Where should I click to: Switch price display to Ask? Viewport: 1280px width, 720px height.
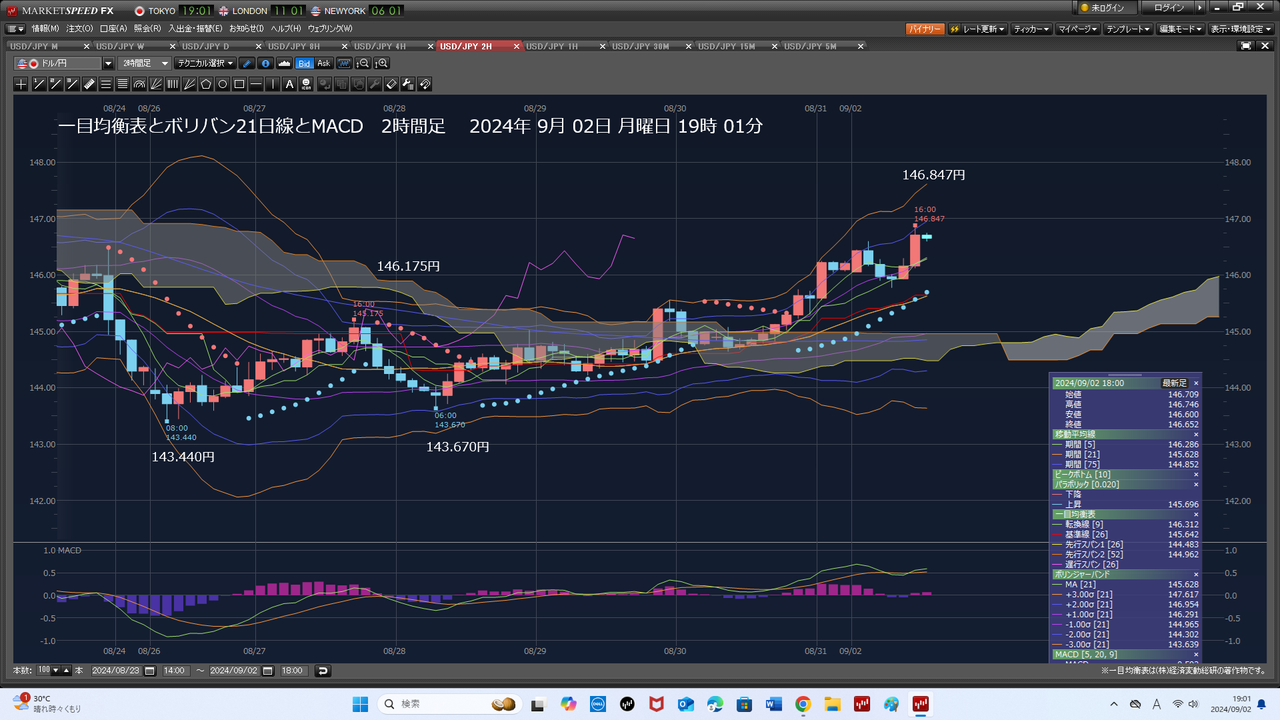click(x=324, y=63)
